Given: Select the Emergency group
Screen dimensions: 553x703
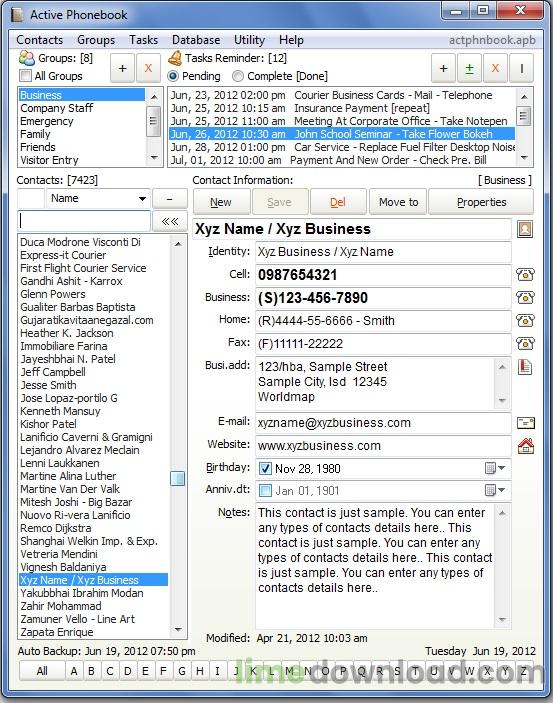Looking at the screenshot, I should (82, 121).
